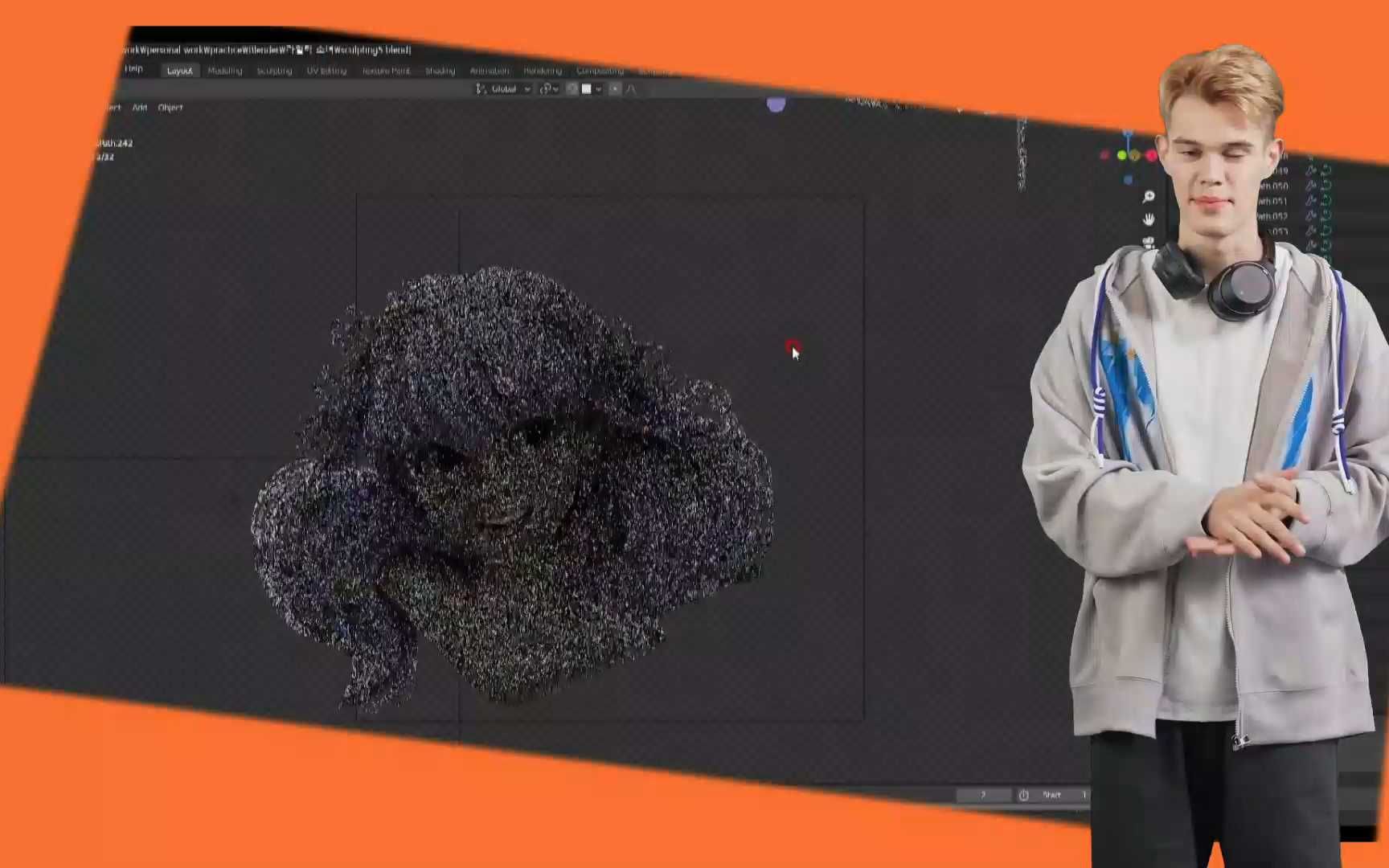Open the Rendering workspace tab
Viewport: 1389px width, 868px height.
543,71
